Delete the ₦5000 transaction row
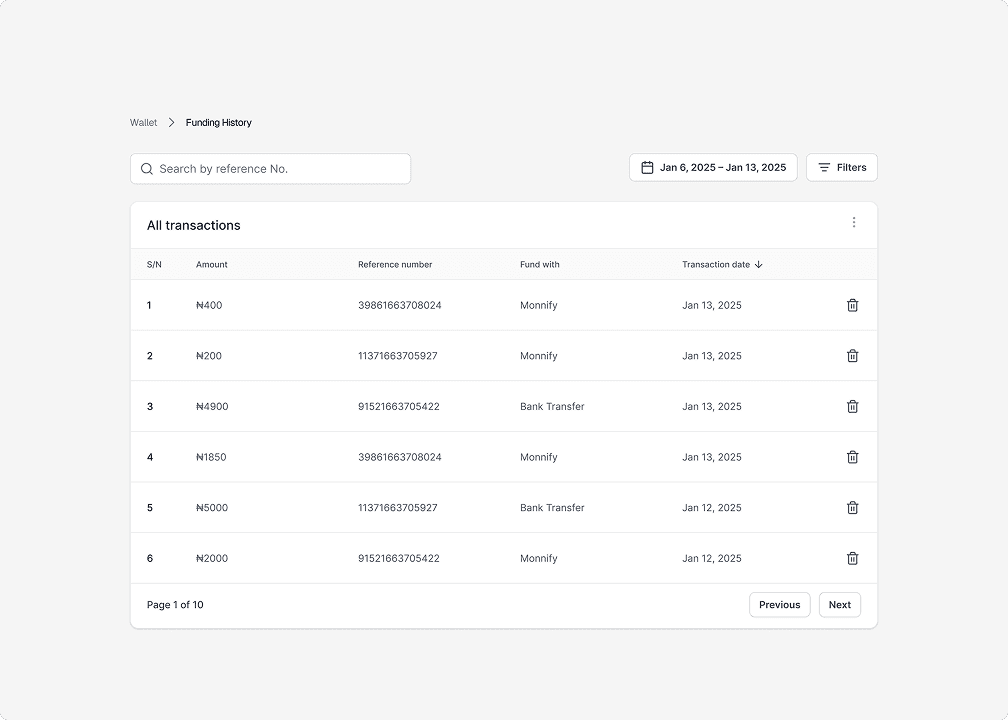 852,508
